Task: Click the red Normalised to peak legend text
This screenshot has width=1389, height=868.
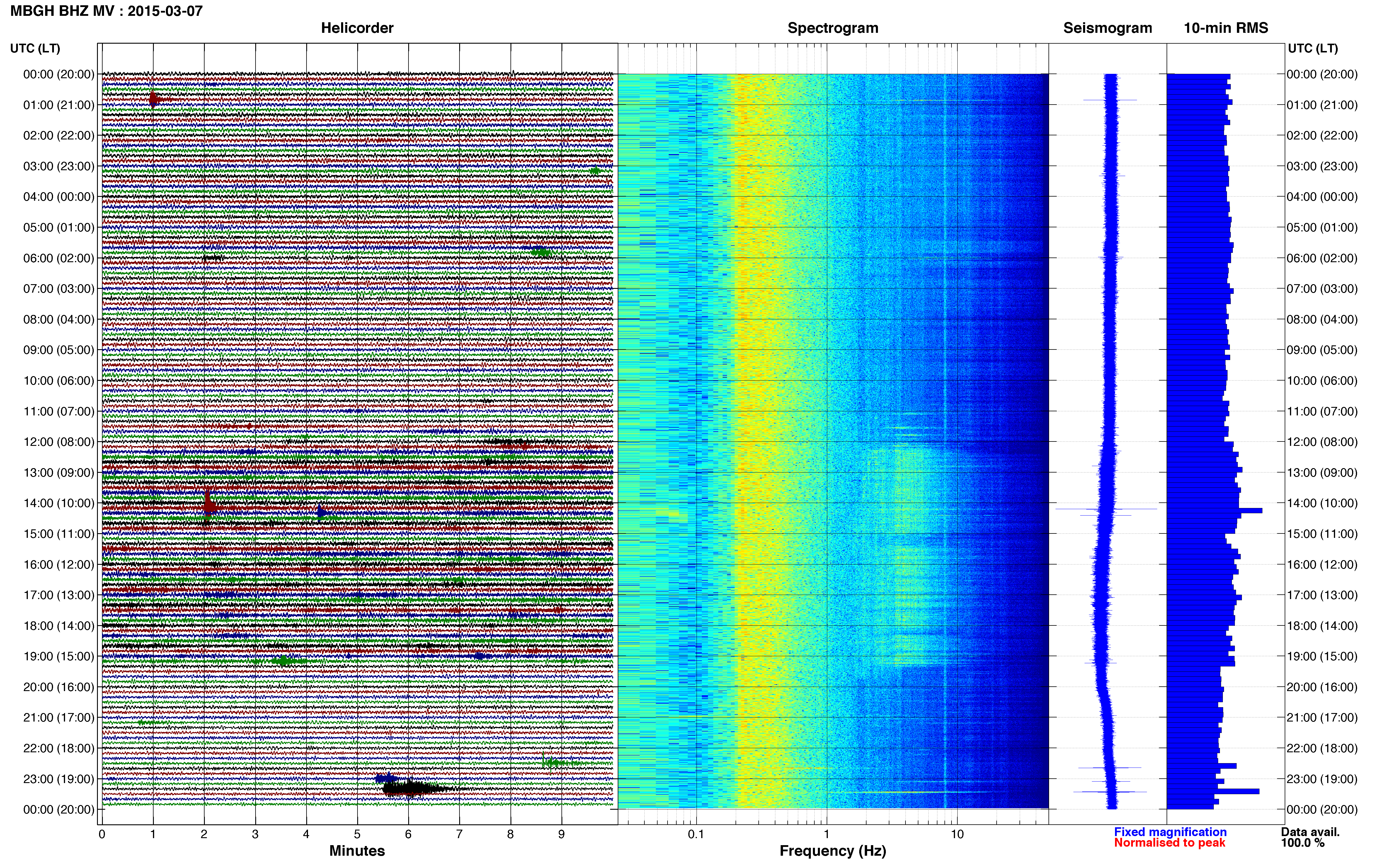Action: (x=1170, y=843)
